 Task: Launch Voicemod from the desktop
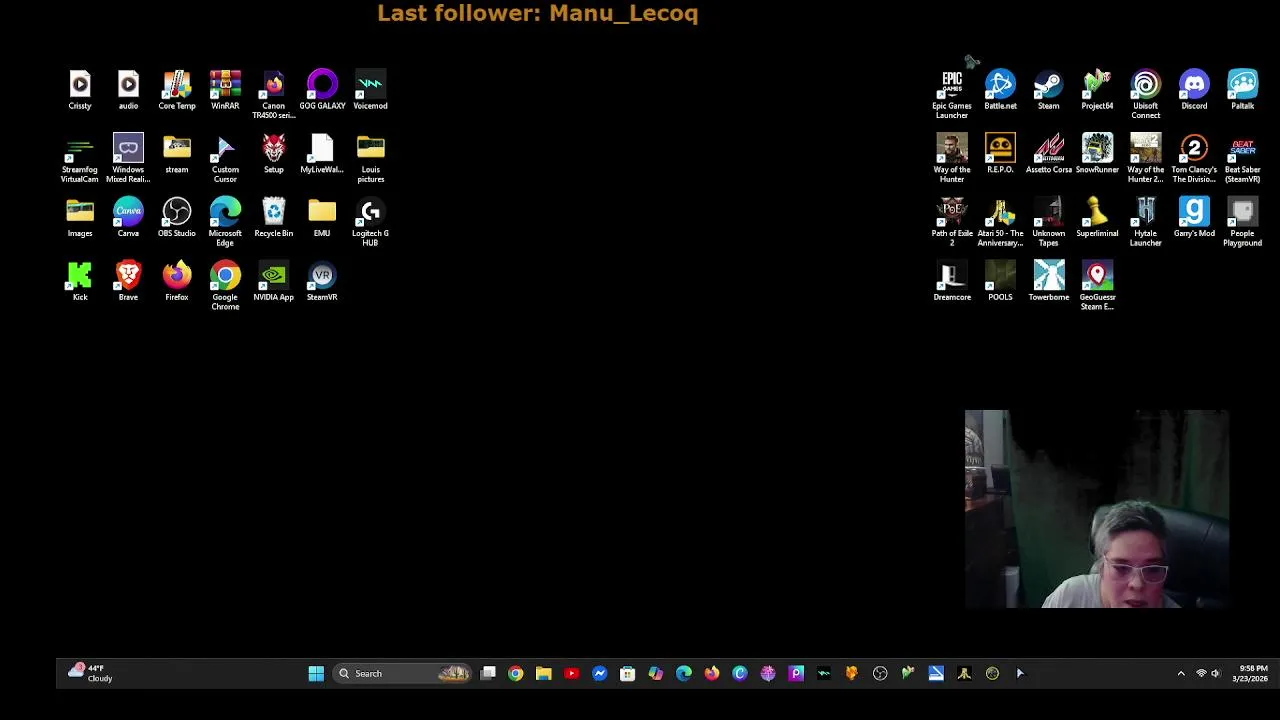(370, 90)
